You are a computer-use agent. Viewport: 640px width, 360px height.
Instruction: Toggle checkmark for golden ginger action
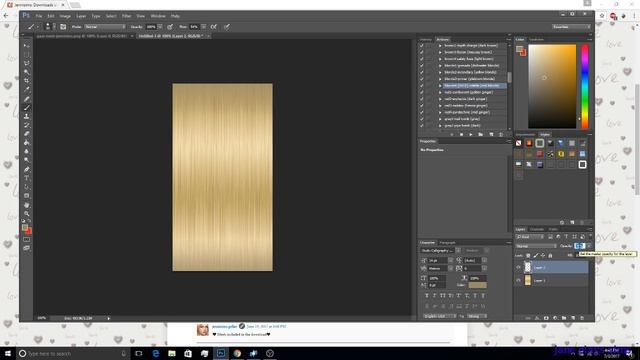pos(422,92)
